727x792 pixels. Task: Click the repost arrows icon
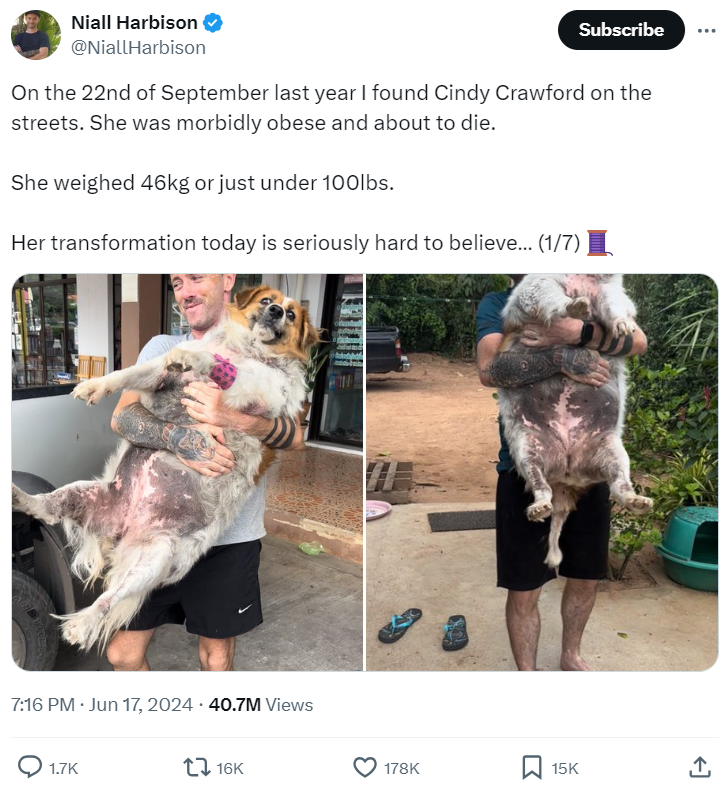coord(196,767)
